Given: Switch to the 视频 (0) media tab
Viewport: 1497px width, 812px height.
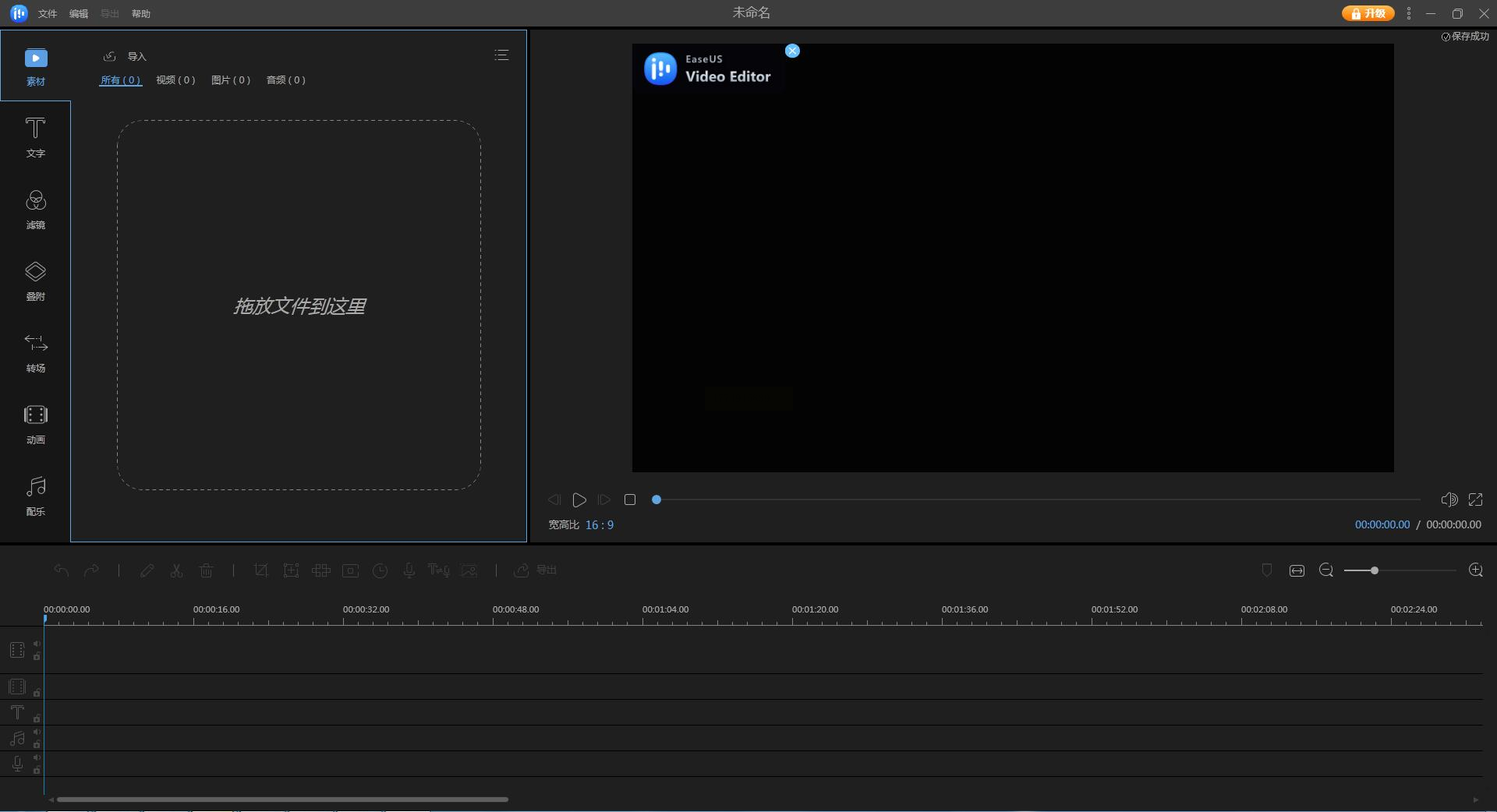Looking at the screenshot, I should click(175, 80).
